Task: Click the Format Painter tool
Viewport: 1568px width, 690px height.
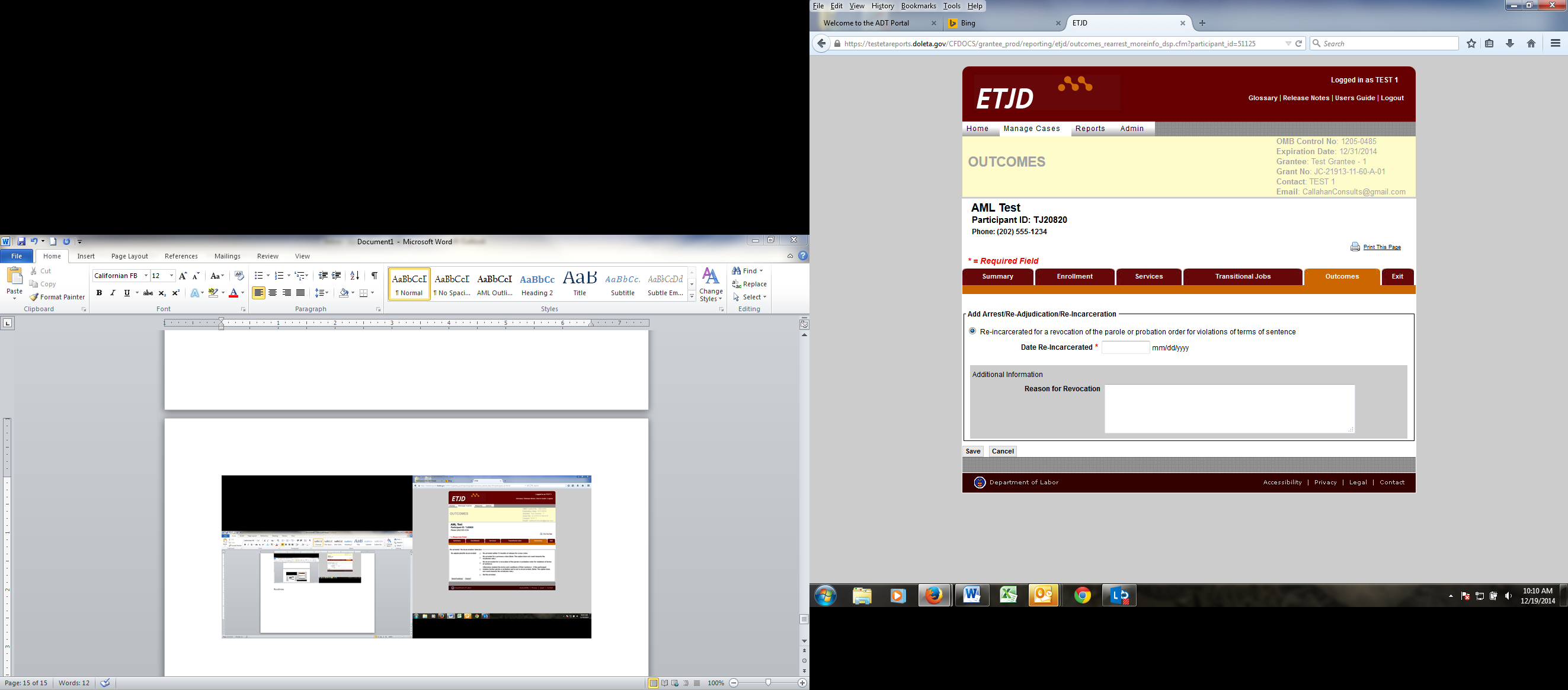Action: [57, 297]
